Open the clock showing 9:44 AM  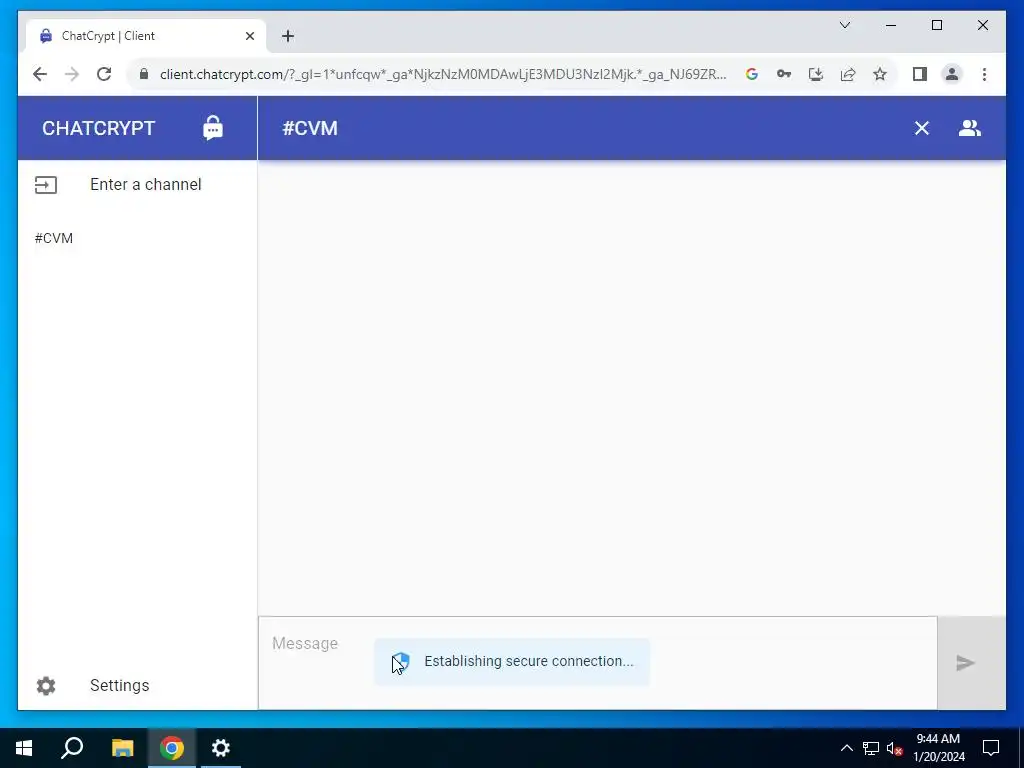(x=938, y=748)
